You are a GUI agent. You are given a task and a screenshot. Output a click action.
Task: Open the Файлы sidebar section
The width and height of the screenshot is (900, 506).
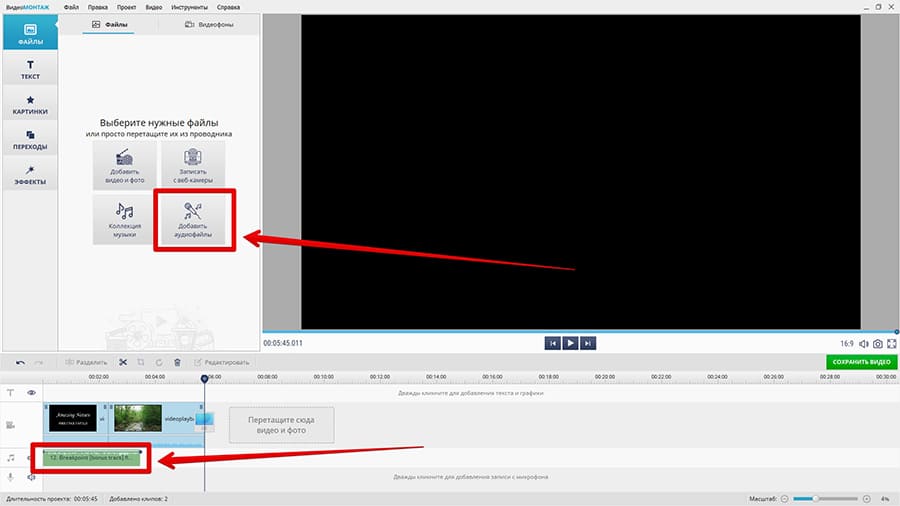coord(30,33)
